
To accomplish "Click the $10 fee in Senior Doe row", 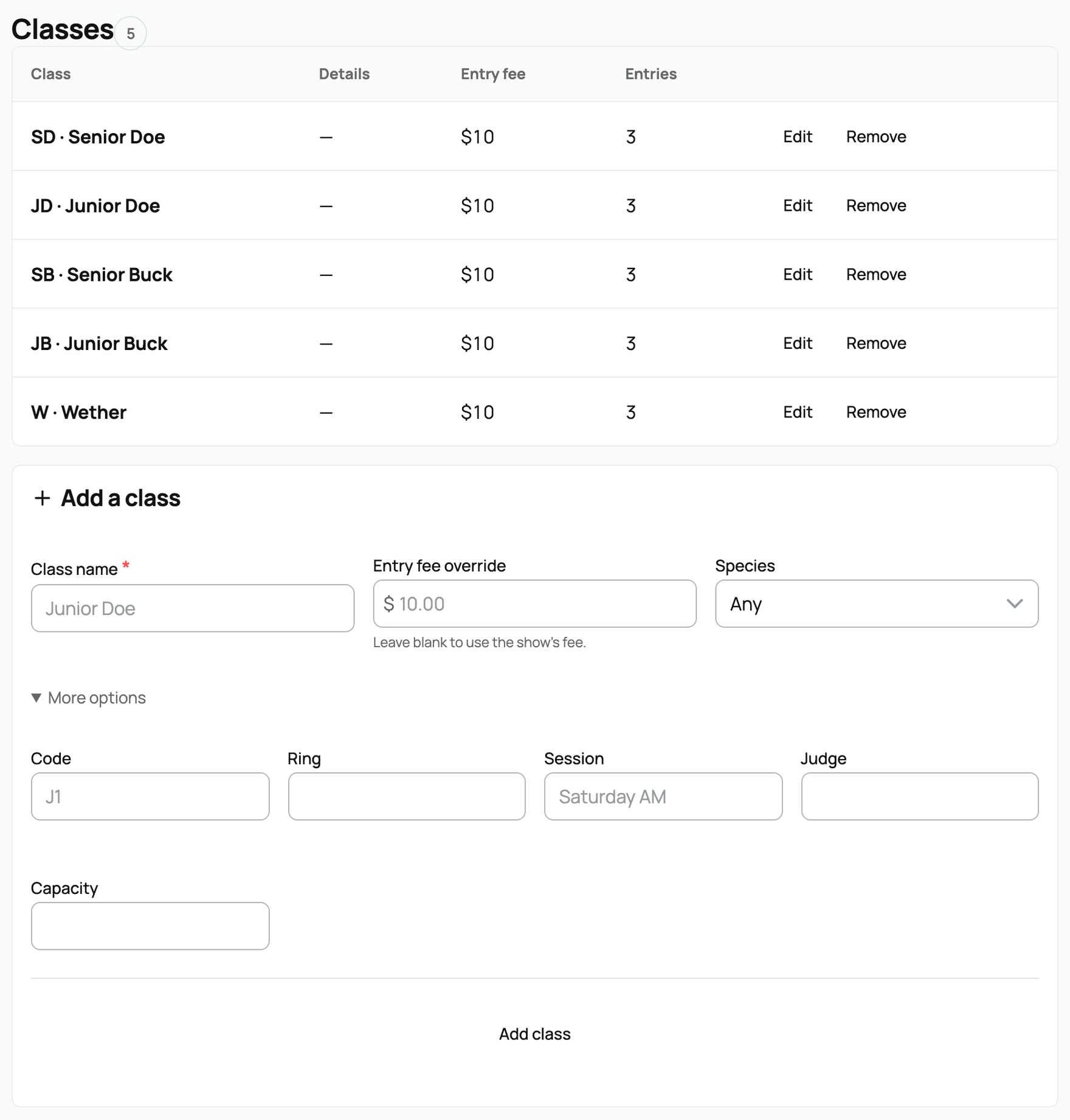I will [x=477, y=137].
